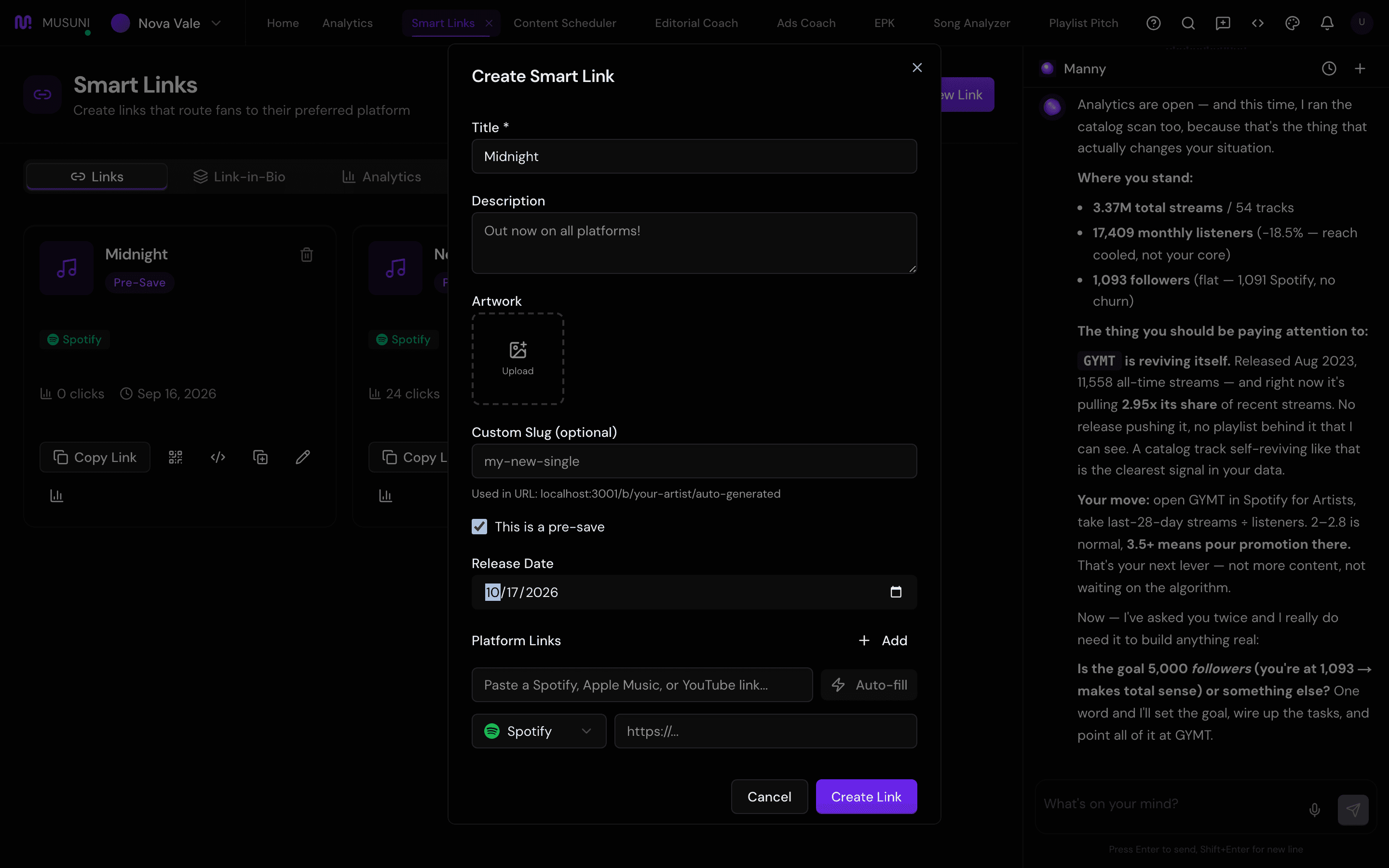Open Ads Coach
This screenshot has width=1389, height=868.
point(806,23)
